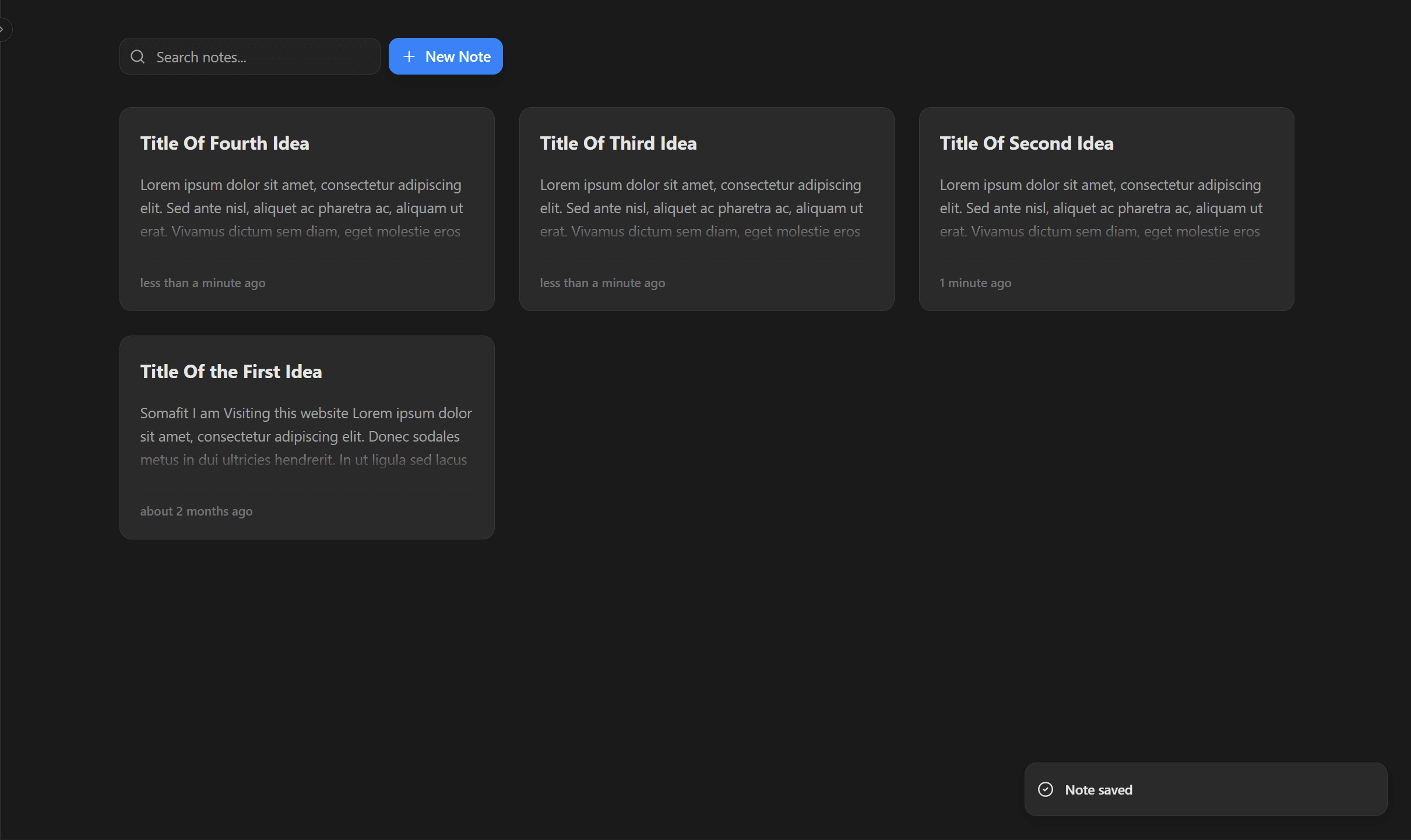Click the empty right side of toast
This screenshot has height=840, width=1411.
[1282, 790]
